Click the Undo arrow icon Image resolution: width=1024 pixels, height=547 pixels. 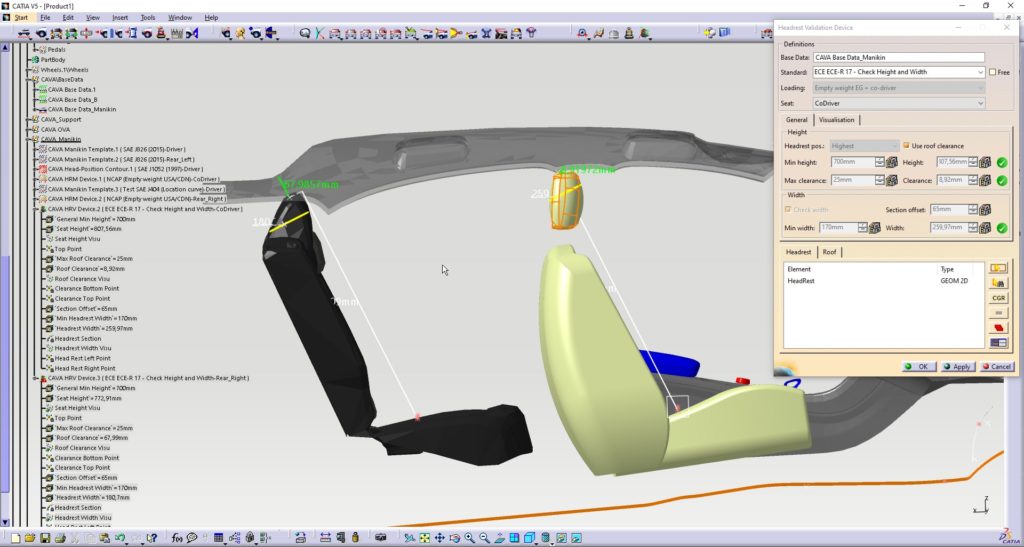[x=120, y=538]
